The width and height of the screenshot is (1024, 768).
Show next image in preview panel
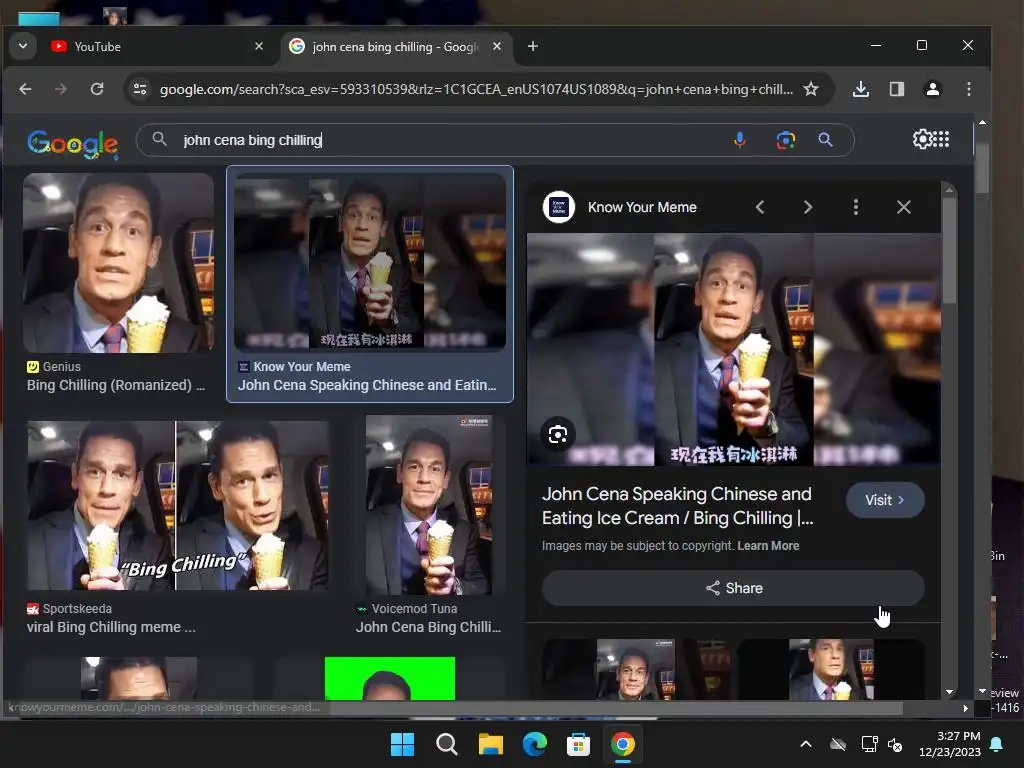coord(808,207)
